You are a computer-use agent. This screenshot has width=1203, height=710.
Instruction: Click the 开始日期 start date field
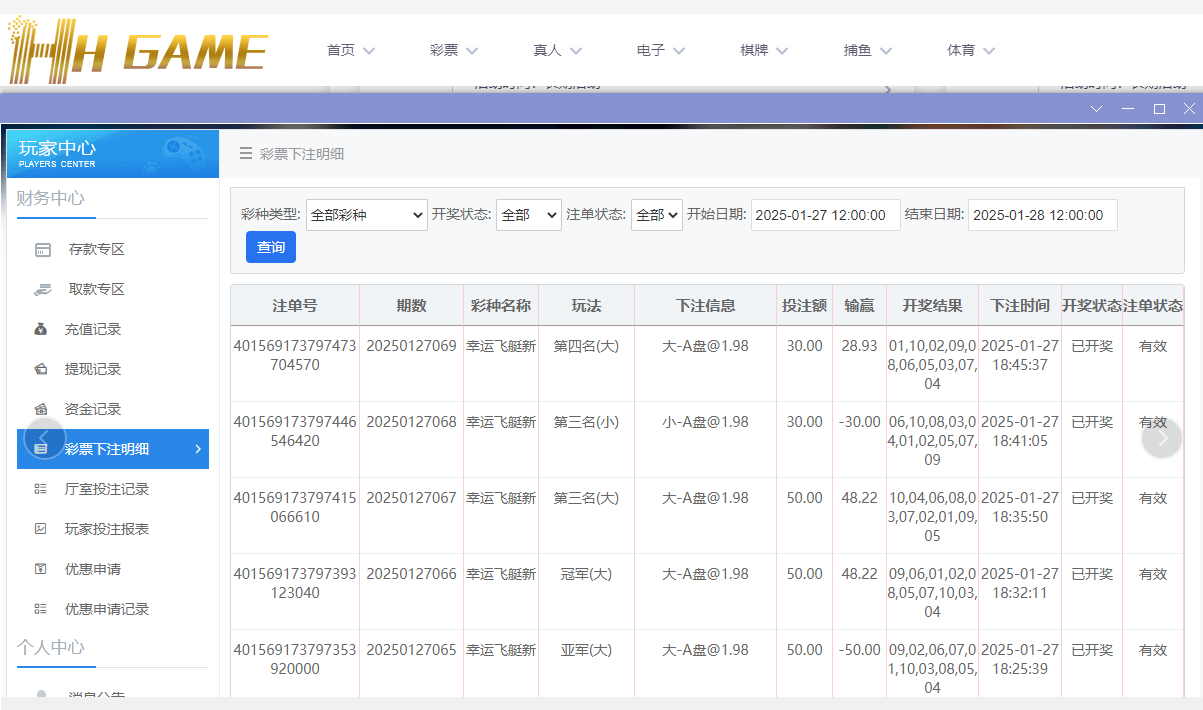825,214
